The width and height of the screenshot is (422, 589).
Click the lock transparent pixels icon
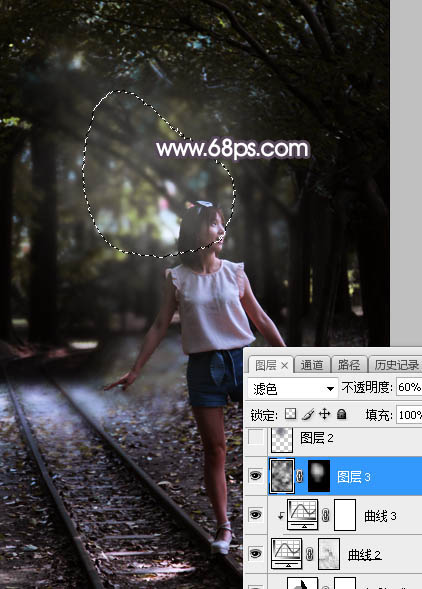pyautogui.click(x=290, y=414)
